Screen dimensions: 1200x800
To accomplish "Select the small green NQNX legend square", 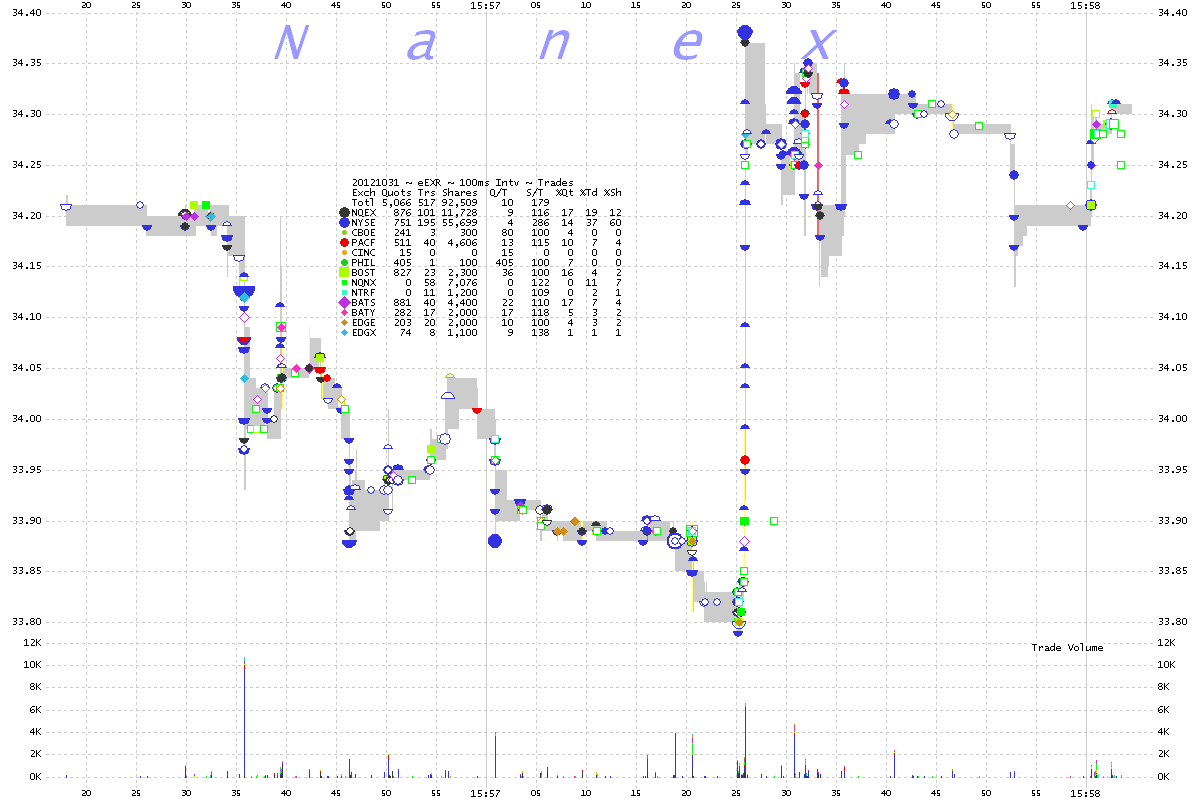I will [345, 283].
